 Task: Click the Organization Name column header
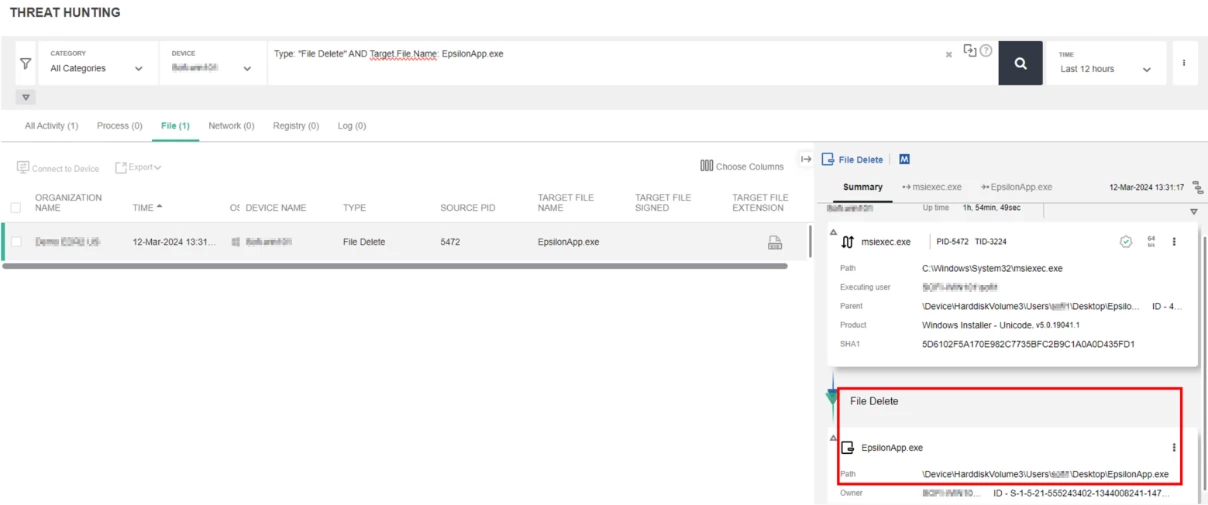[68, 203]
